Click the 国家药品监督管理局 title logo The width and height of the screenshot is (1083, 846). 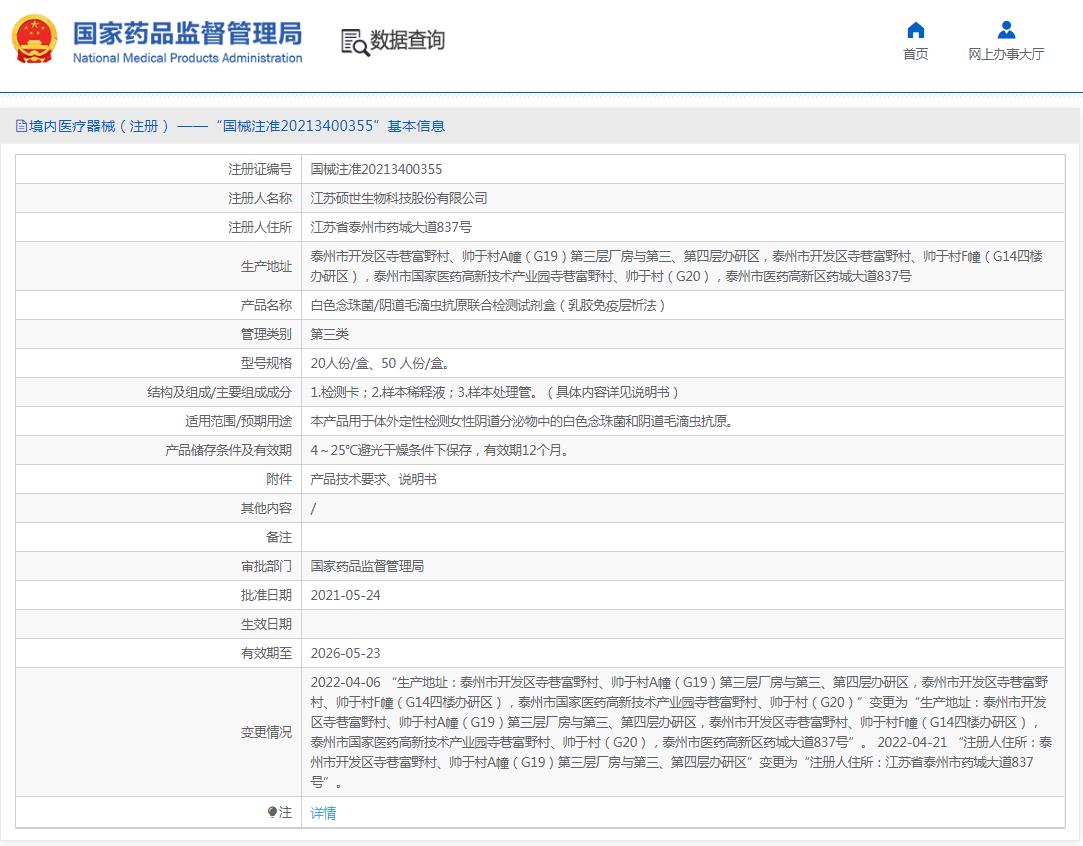(187, 41)
